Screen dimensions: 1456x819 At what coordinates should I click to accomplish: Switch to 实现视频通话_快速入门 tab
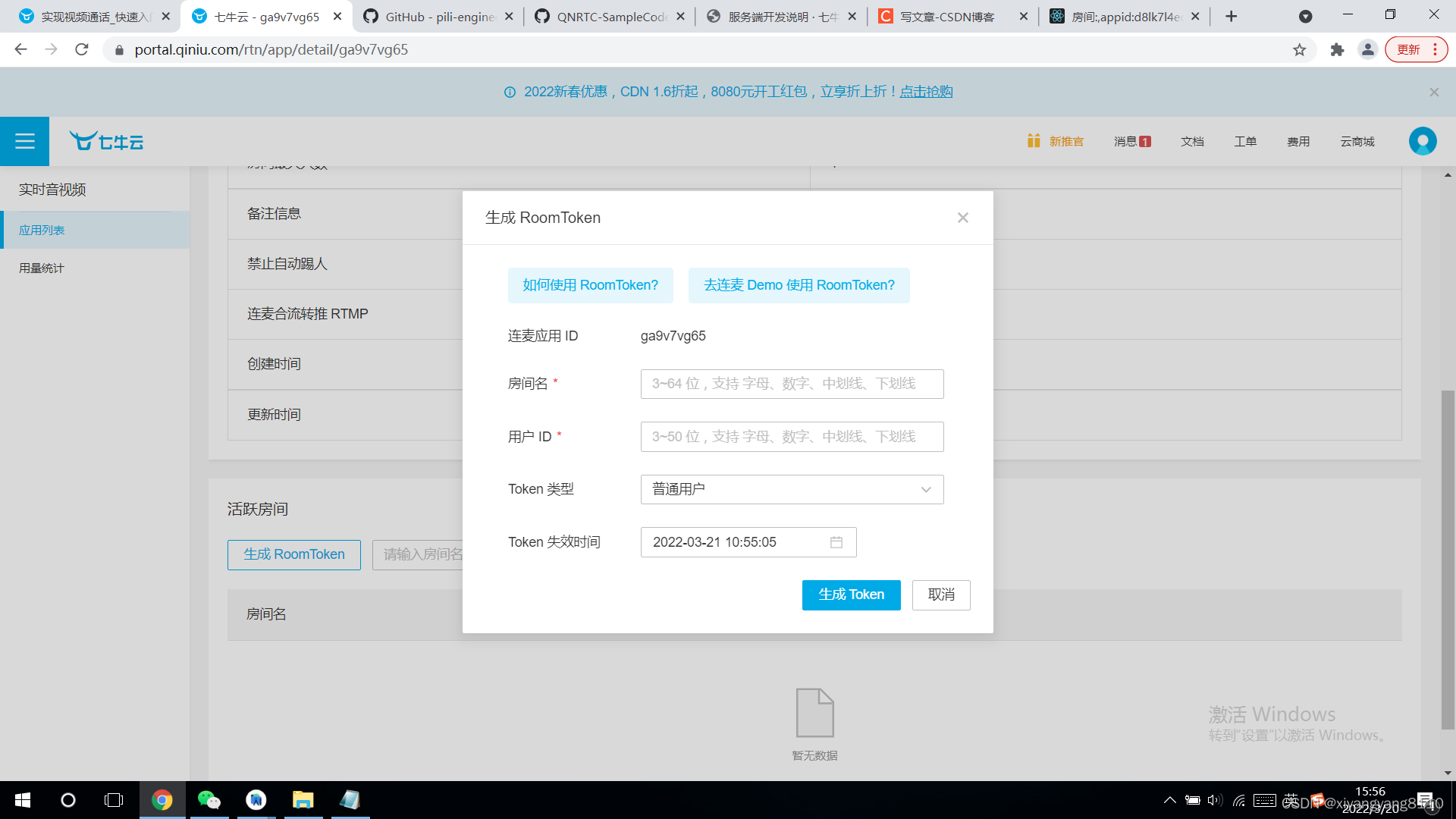(x=95, y=17)
